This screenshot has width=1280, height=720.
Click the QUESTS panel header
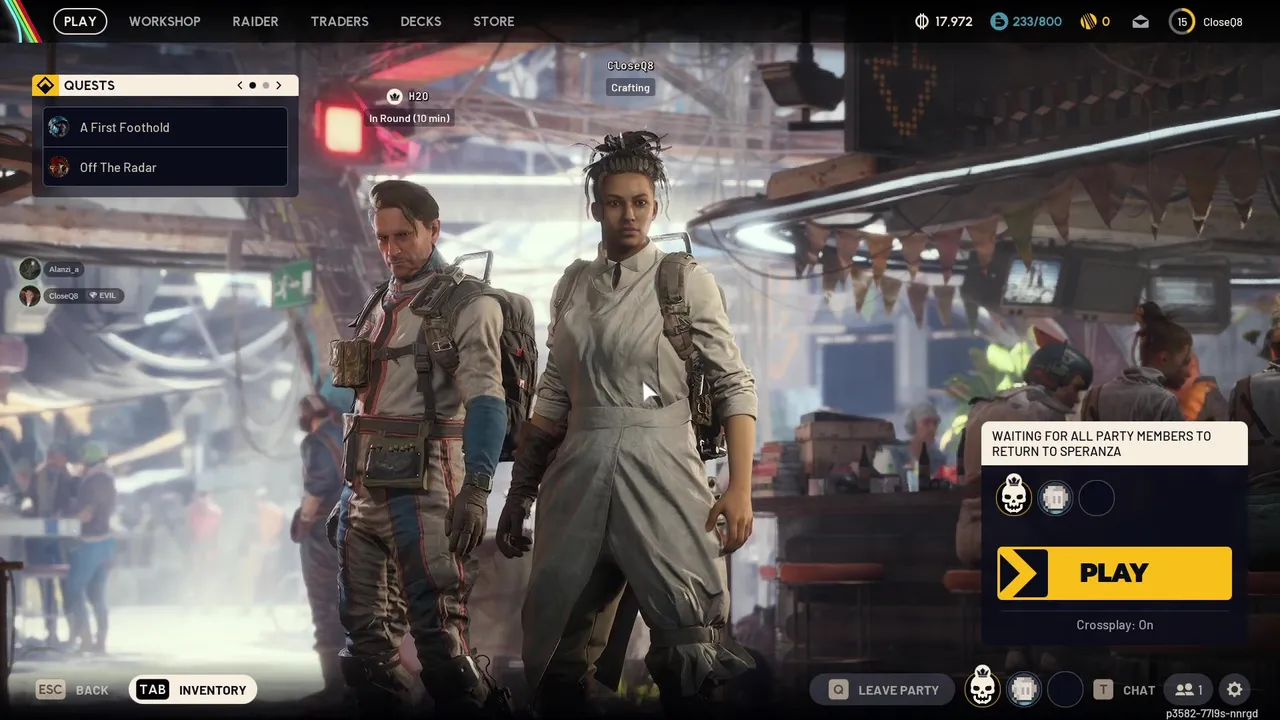click(x=165, y=85)
